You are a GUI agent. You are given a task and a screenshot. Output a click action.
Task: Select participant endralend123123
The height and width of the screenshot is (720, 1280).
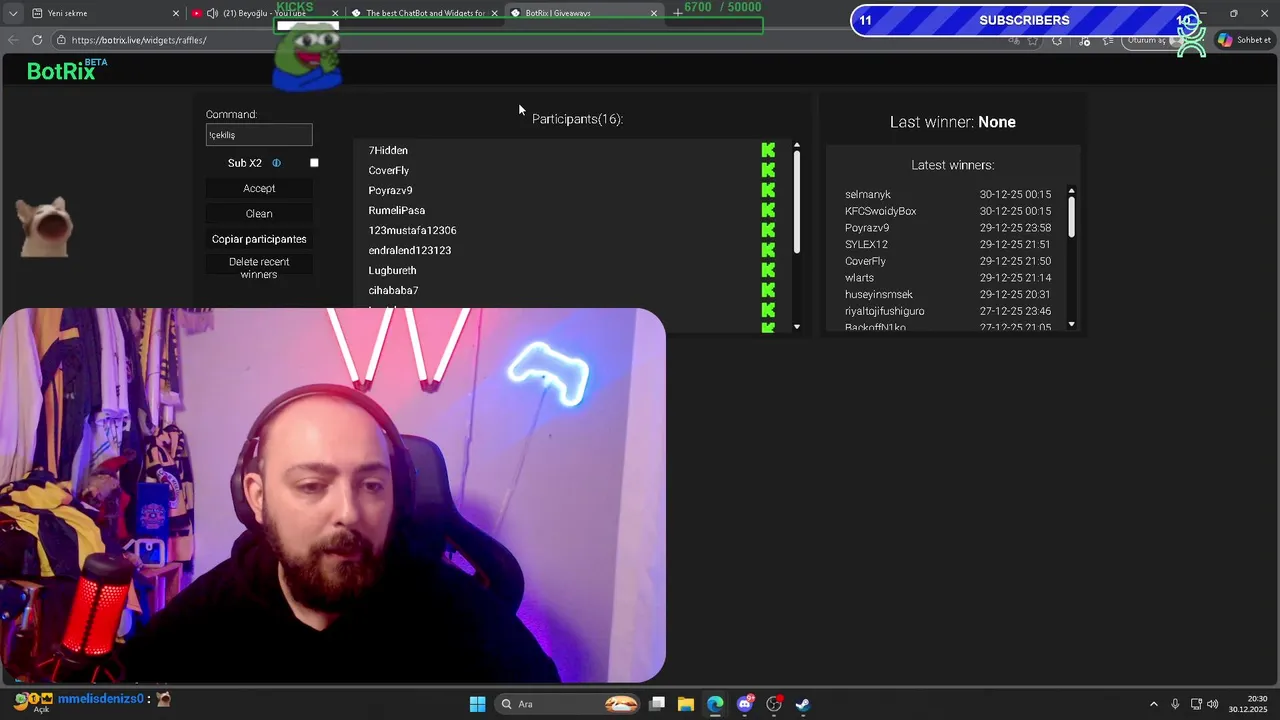tap(410, 250)
